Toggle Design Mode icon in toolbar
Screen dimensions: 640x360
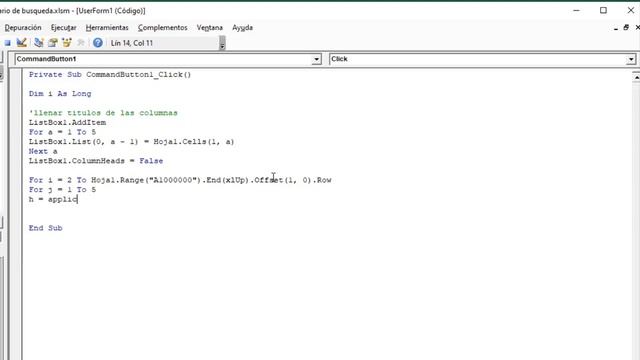pos(22,42)
